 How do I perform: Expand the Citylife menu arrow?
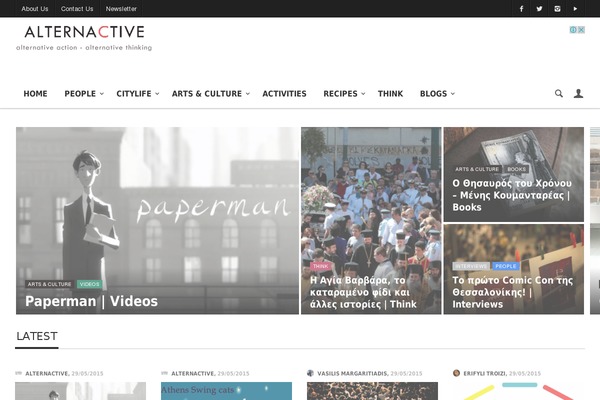click(157, 93)
